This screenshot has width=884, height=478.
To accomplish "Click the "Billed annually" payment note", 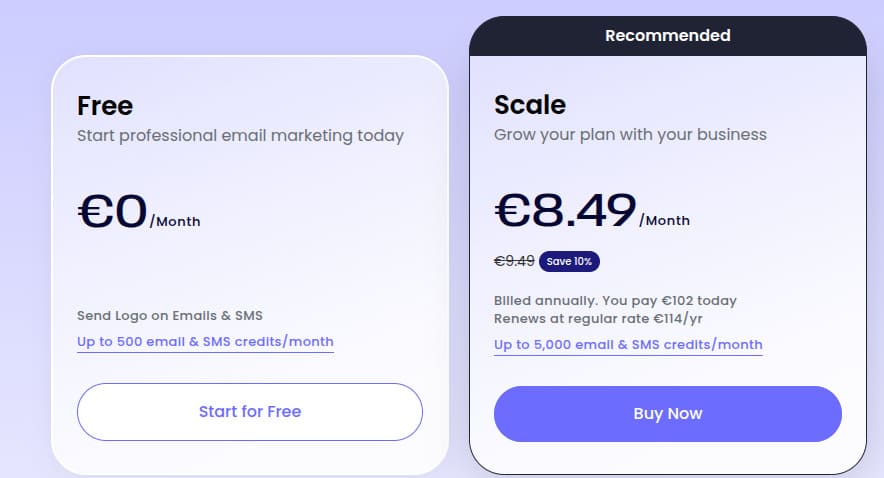I will click(615, 301).
